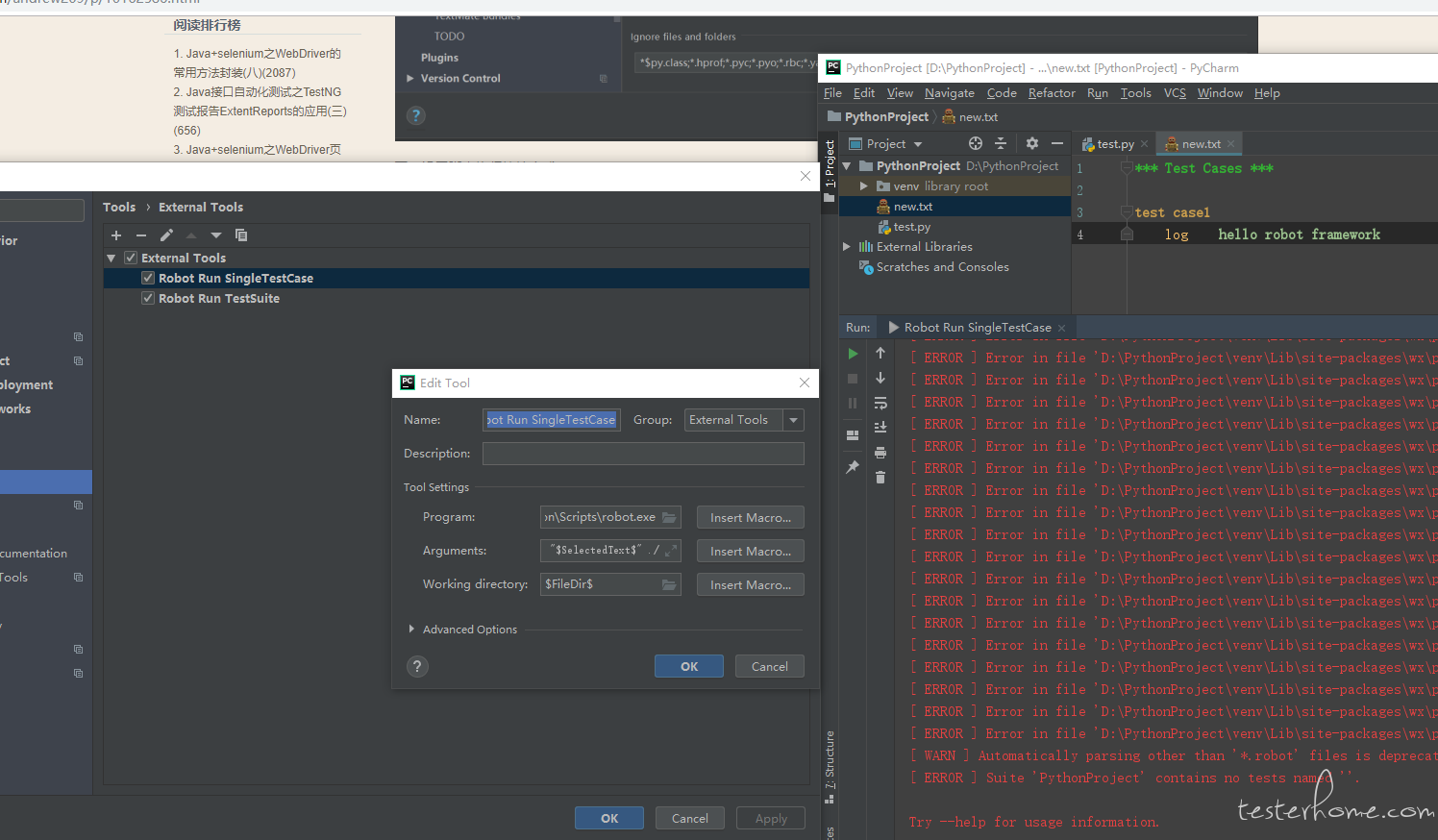The width and height of the screenshot is (1438, 840).
Task: Select test.py in Project tree
Action: pyautogui.click(x=911, y=227)
